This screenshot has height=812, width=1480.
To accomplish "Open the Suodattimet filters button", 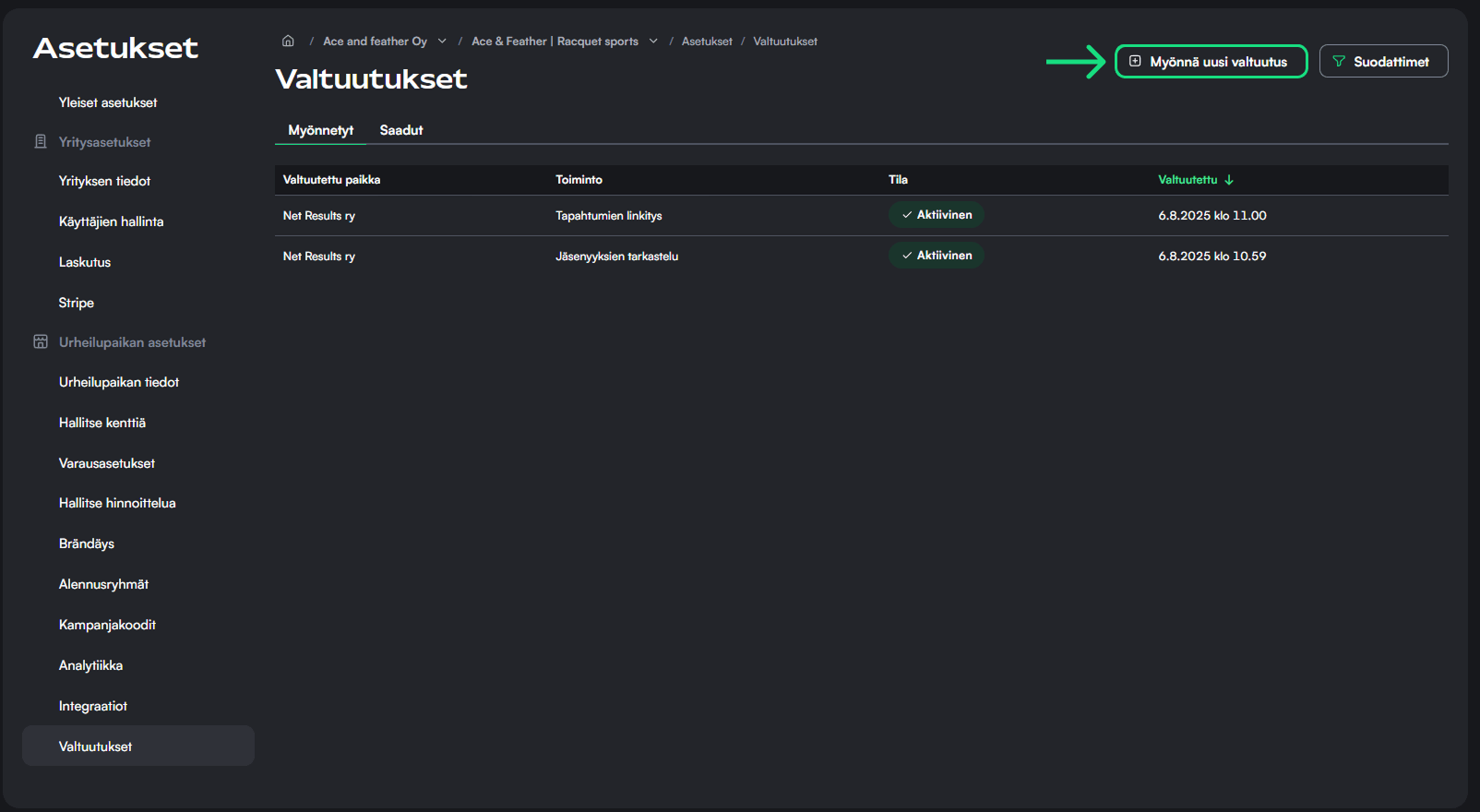I will click(1383, 61).
